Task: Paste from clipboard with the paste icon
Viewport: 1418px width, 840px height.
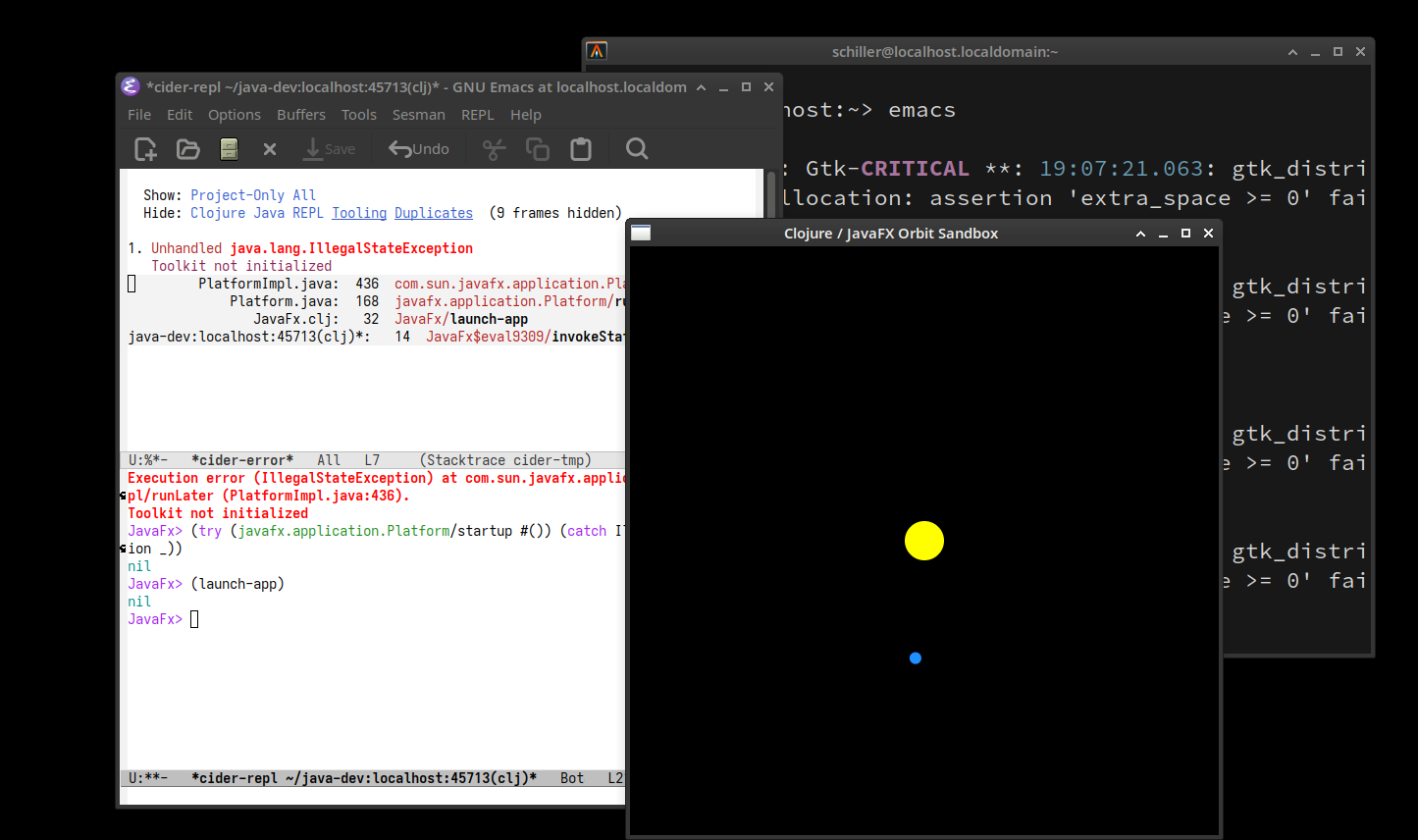Action: coord(581,149)
